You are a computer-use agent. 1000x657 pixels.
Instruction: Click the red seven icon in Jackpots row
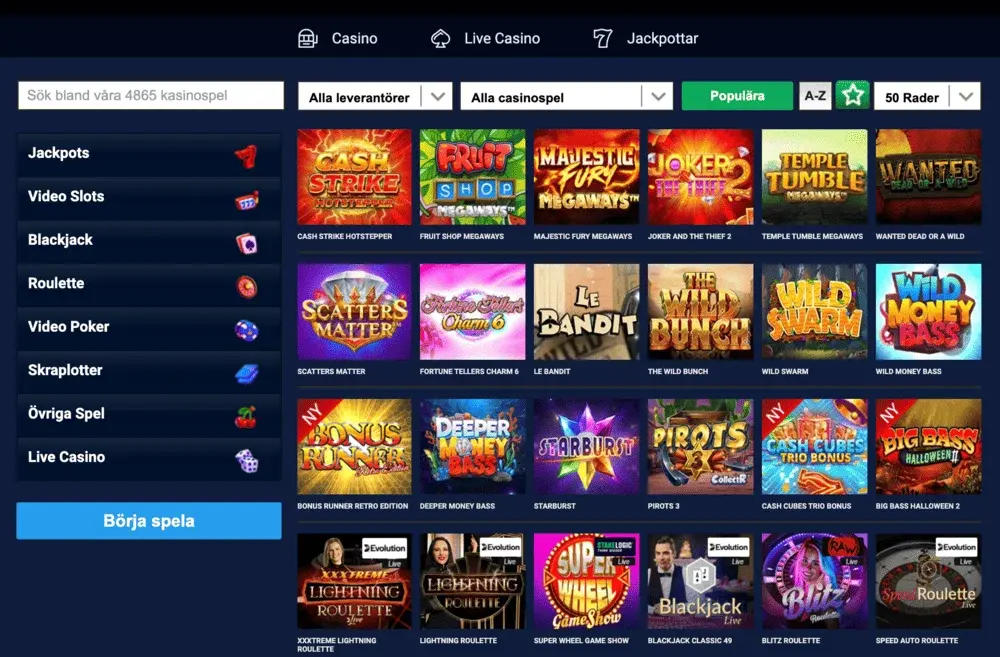tap(246, 155)
